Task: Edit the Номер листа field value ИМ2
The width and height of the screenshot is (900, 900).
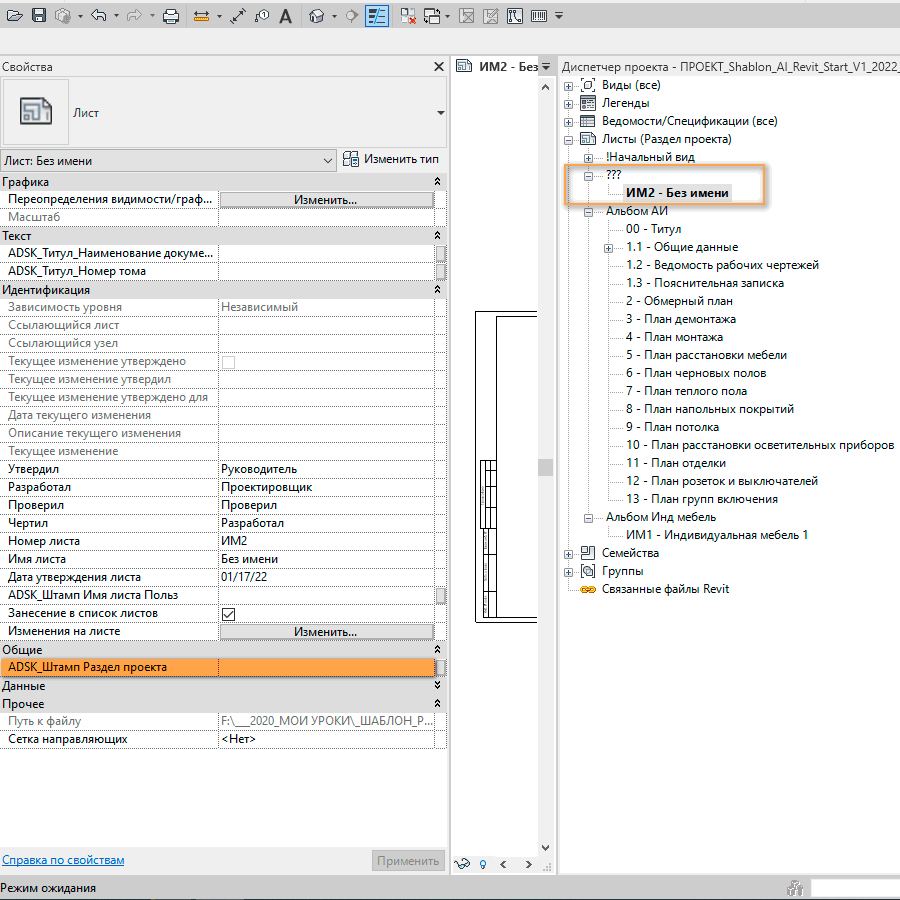Action: click(x=326, y=541)
